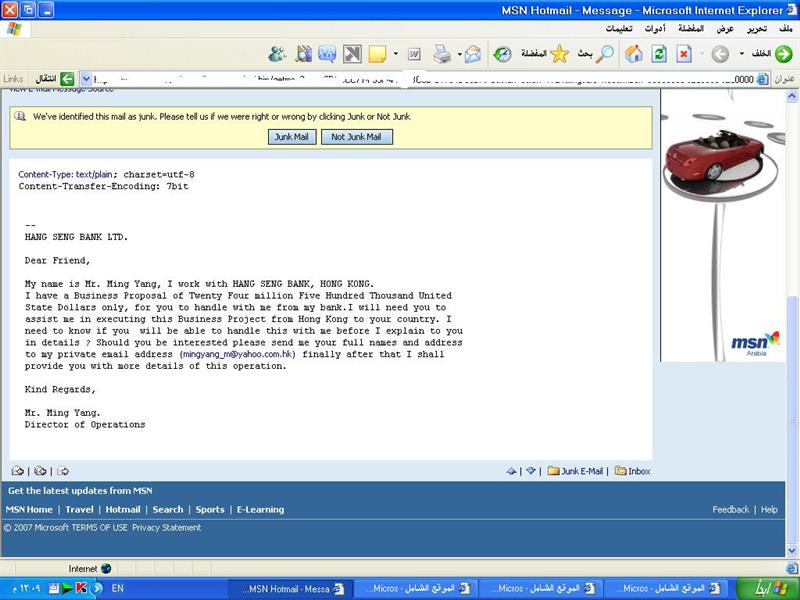
Task: Open the back history dropdown arrow
Action: point(742,54)
